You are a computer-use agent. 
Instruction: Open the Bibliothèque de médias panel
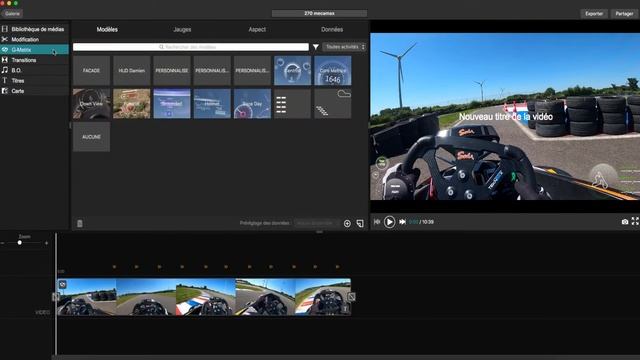[34, 29]
